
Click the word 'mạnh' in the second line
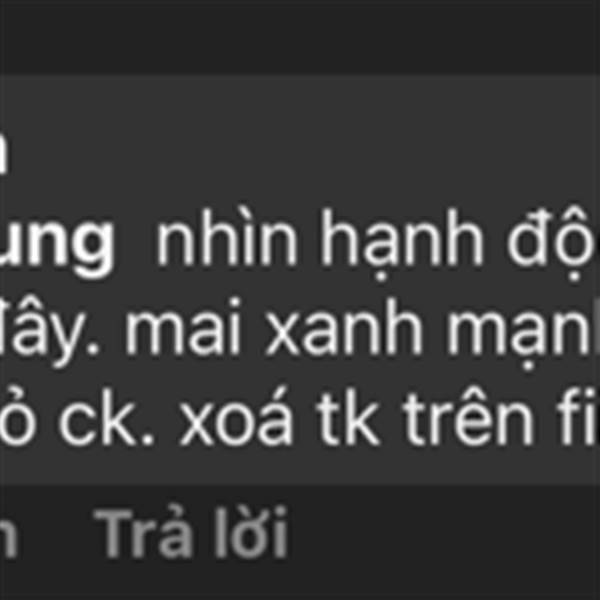click(x=523, y=334)
